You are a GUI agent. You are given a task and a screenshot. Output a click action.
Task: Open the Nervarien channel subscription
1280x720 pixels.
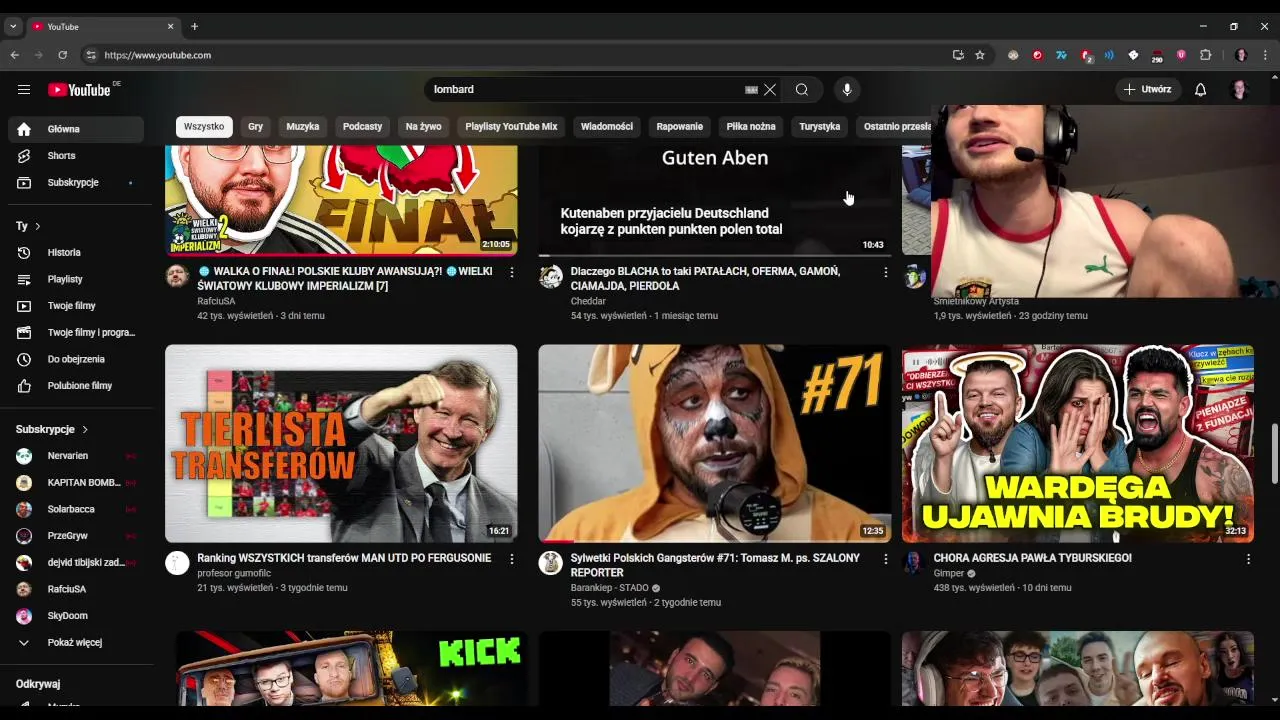76,456
